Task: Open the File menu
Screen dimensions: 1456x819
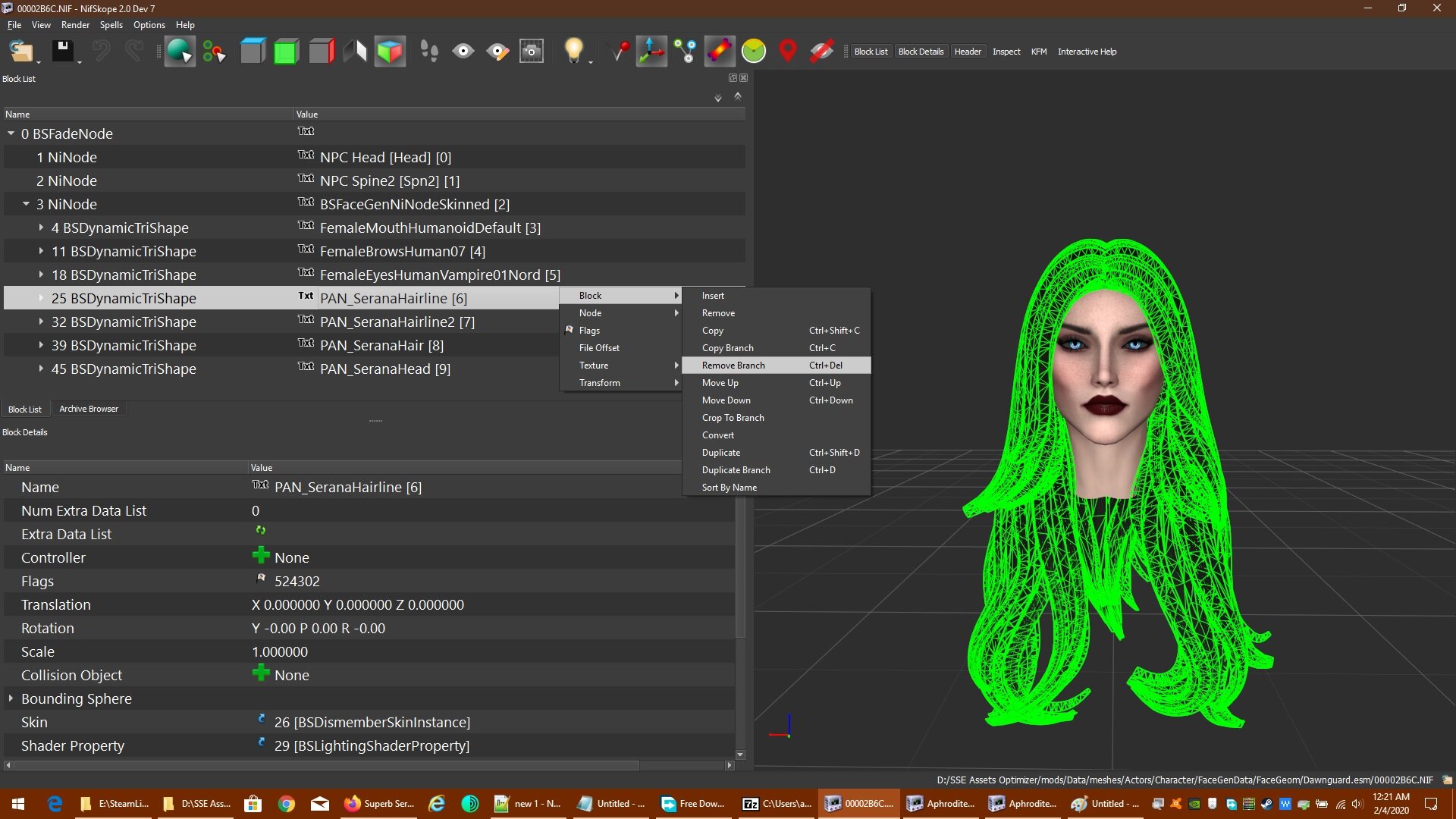Action: [14, 25]
